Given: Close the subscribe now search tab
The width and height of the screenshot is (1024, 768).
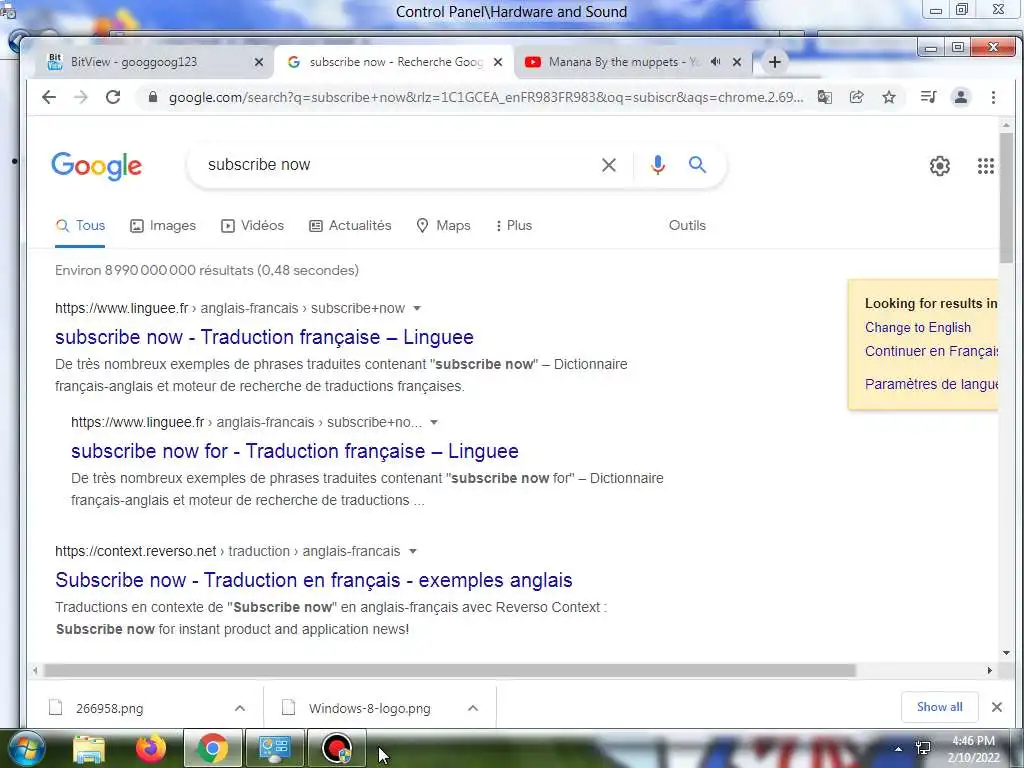Looking at the screenshot, I should (x=498, y=62).
